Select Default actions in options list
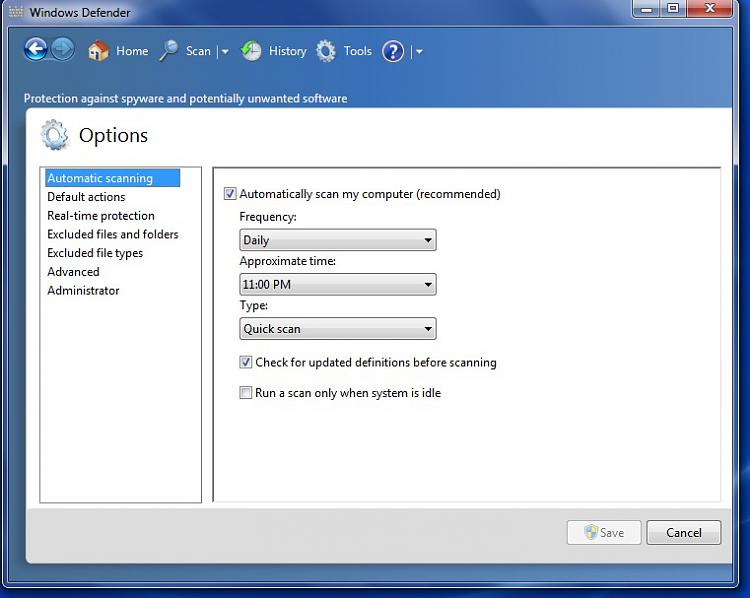This screenshot has width=750, height=598. pos(86,197)
